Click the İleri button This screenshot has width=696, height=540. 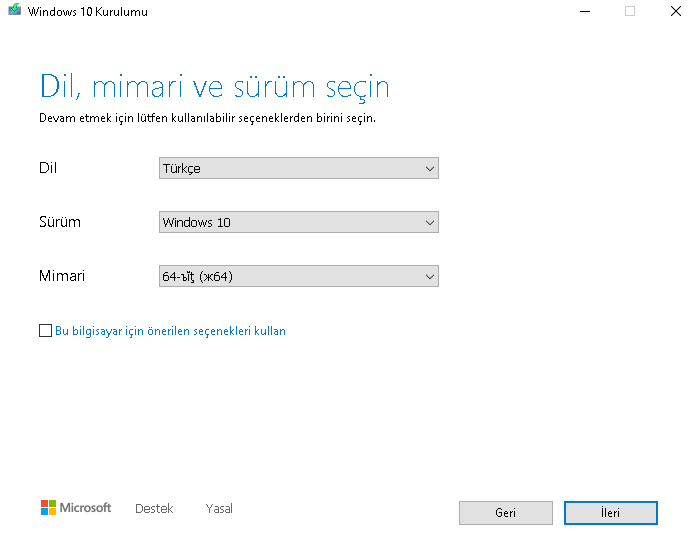pos(611,513)
